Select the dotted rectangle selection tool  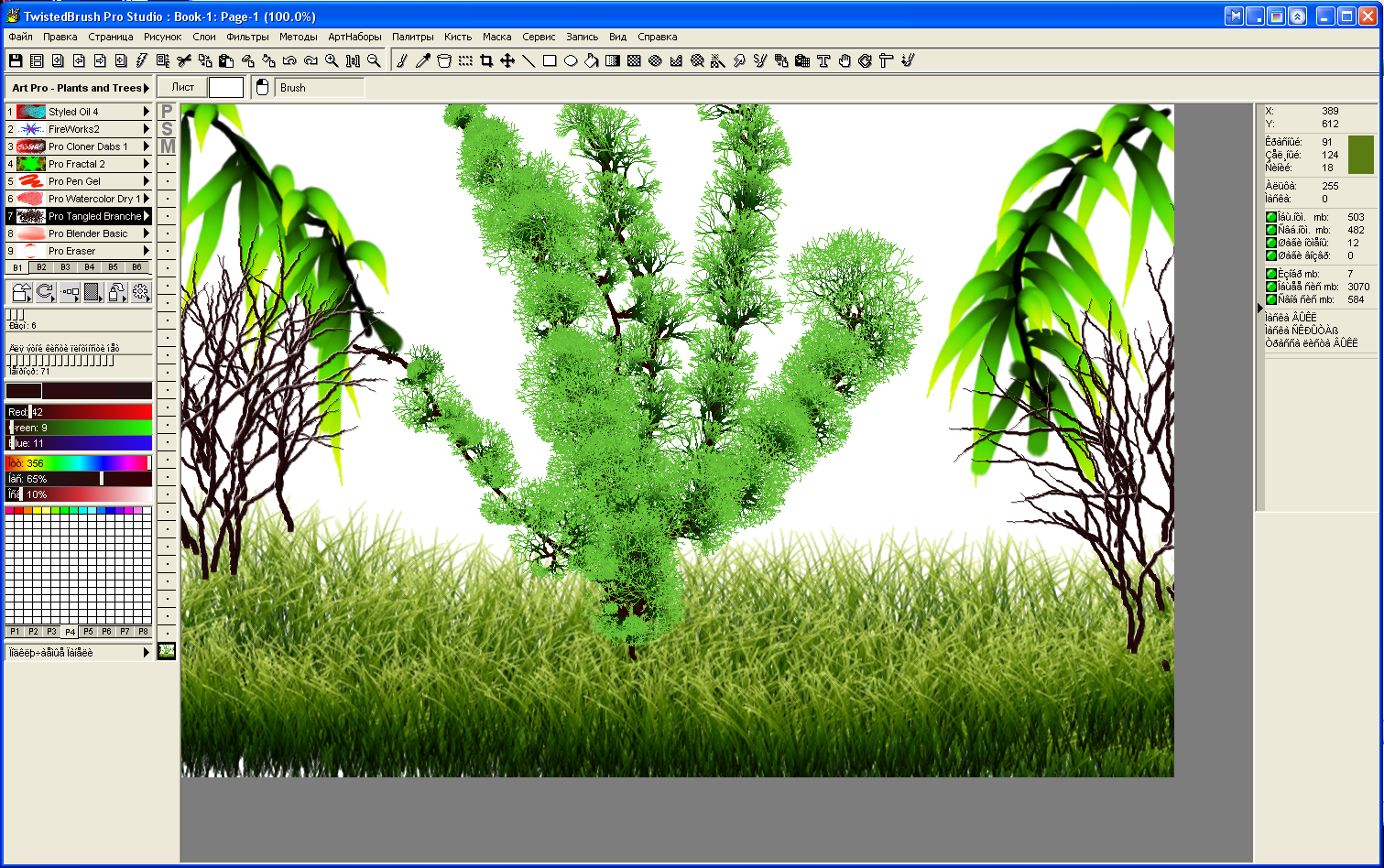pyautogui.click(x=465, y=60)
